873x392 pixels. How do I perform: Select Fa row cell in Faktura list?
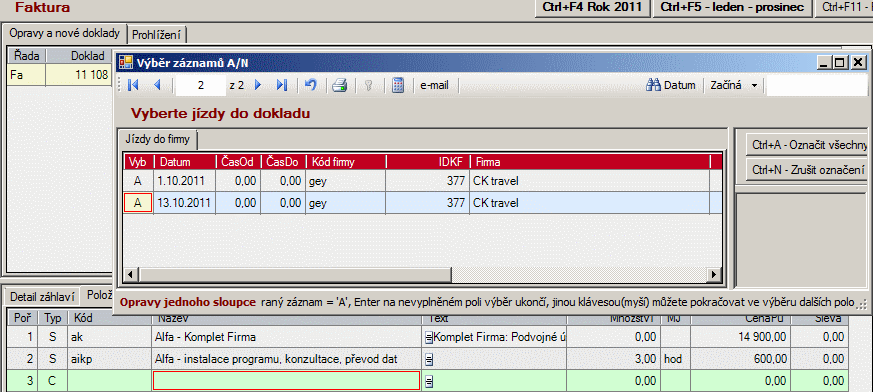click(x=27, y=75)
